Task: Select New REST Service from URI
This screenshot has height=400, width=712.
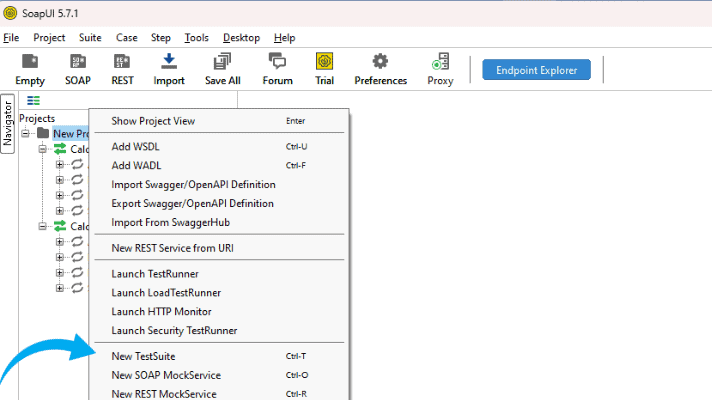Action: (x=219, y=248)
